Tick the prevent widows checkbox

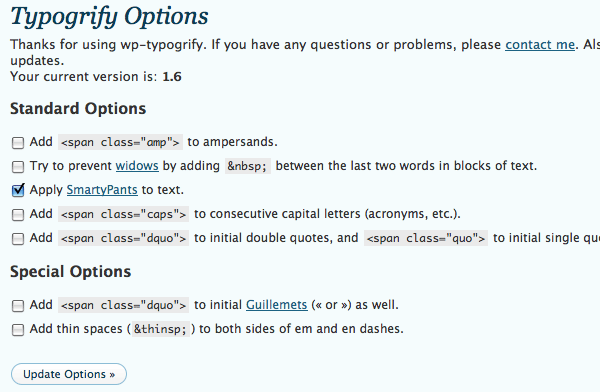coord(18,167)
